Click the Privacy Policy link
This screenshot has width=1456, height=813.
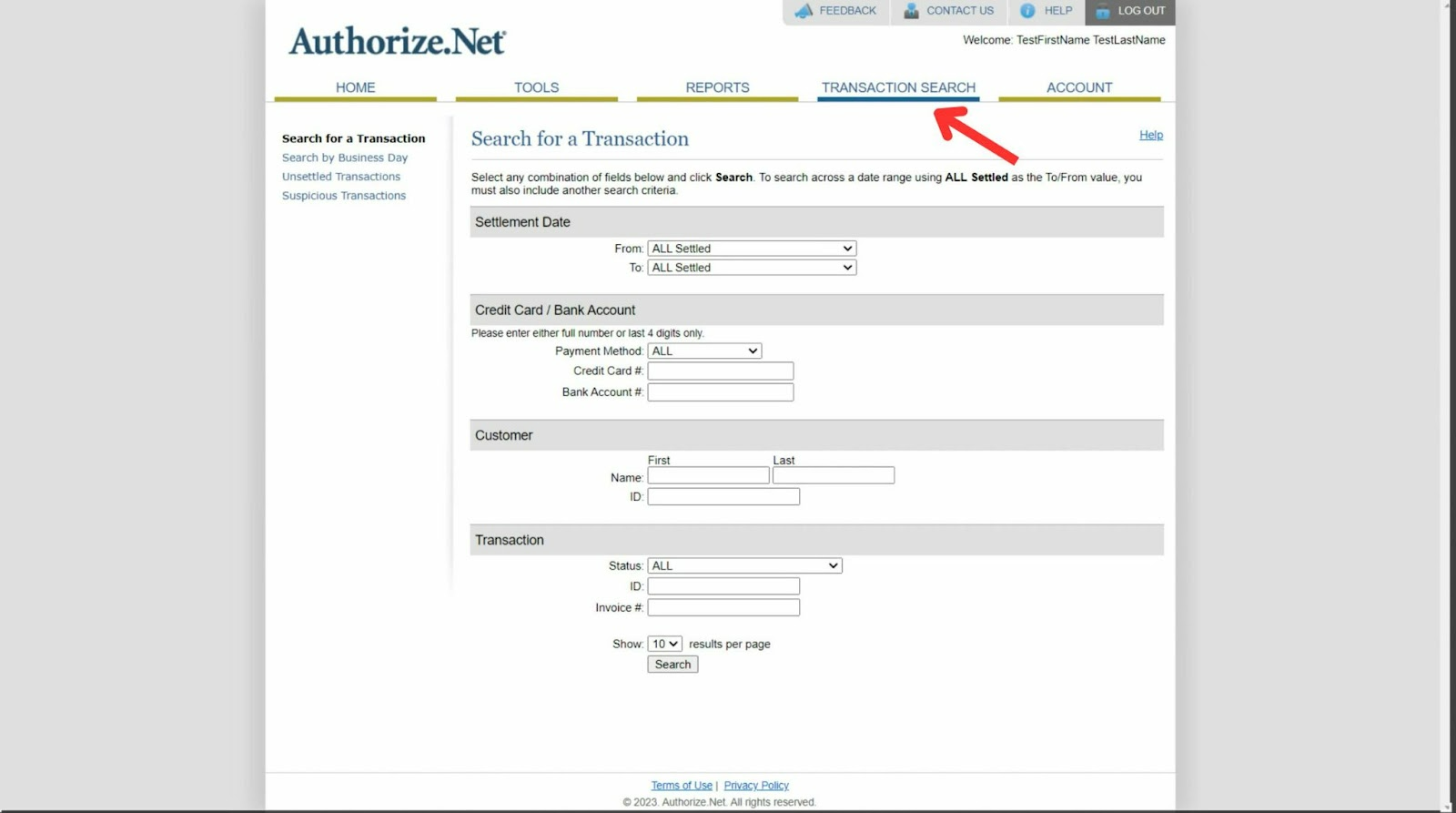pos(756,786)
